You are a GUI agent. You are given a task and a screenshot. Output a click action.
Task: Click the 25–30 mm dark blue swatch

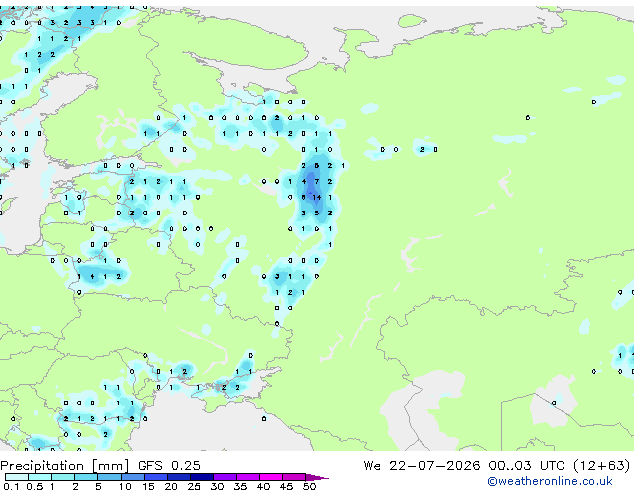pos(201,477)
